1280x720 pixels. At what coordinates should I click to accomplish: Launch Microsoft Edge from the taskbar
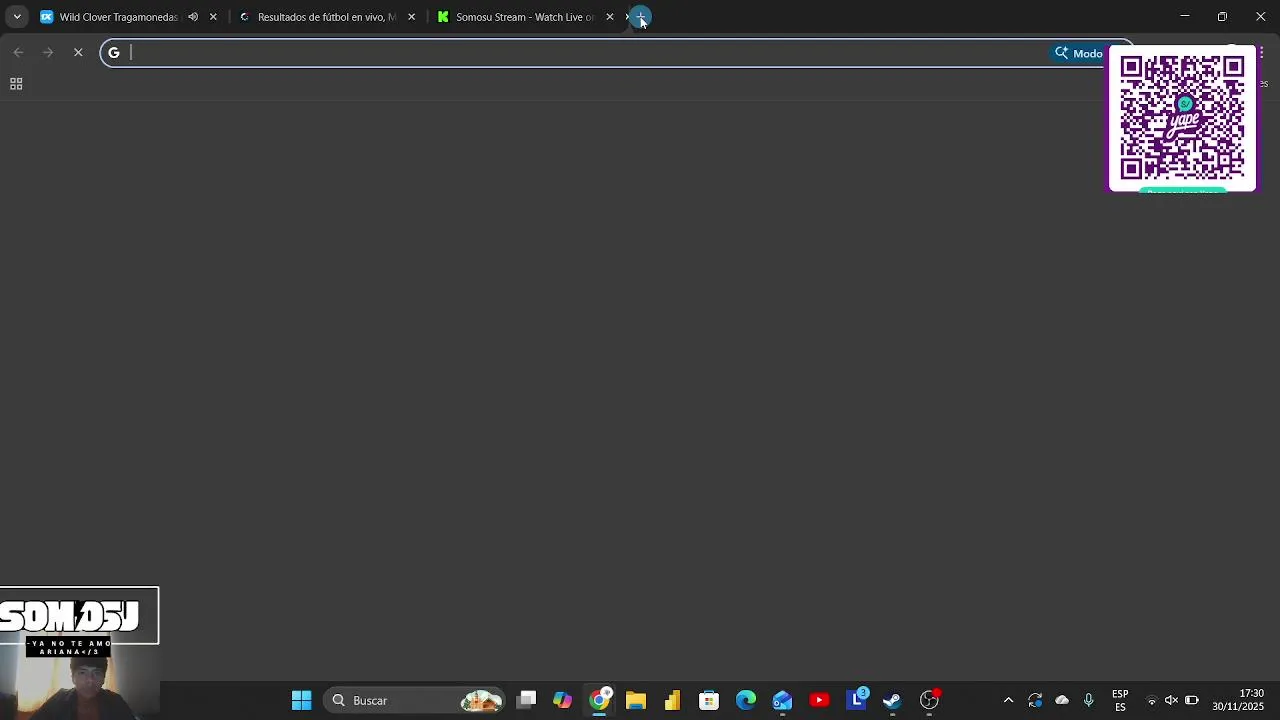coord(746,700)
